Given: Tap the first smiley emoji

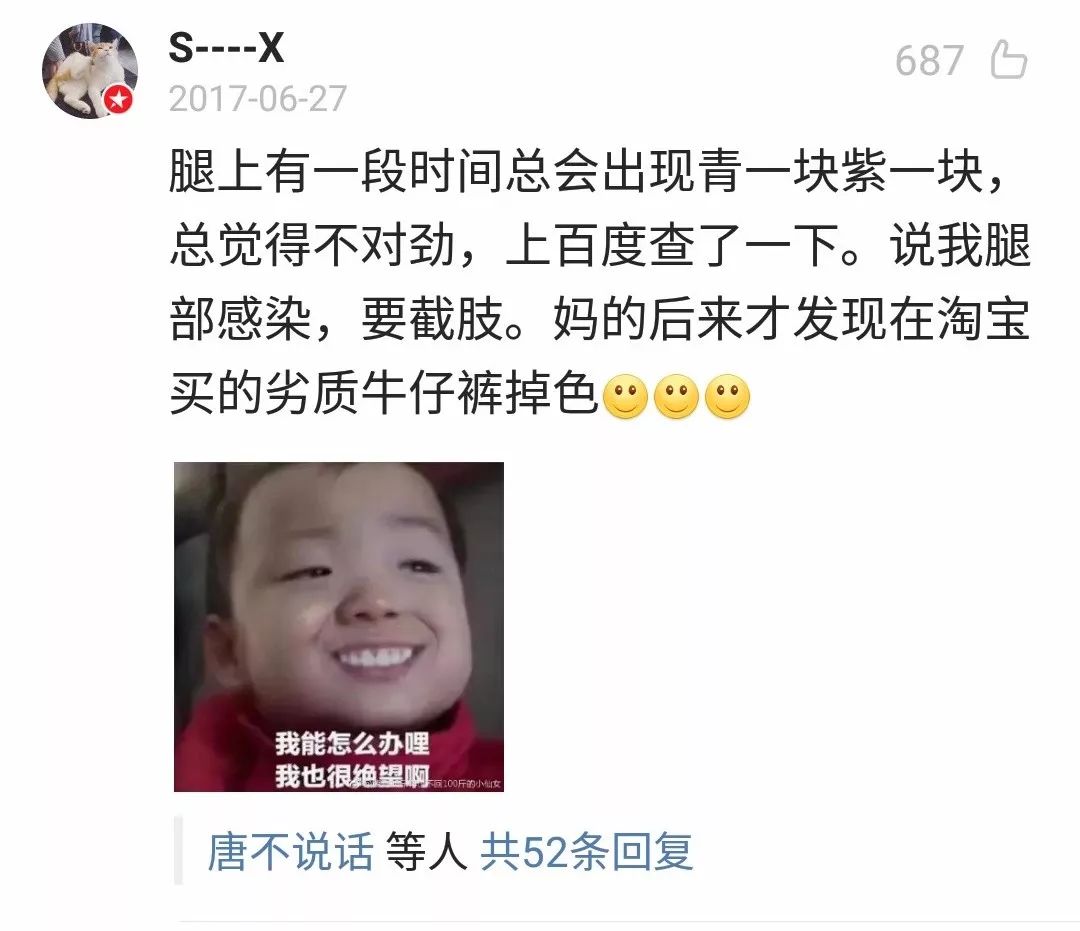Looking at the screenshot, I should click(x=625, y=397).
